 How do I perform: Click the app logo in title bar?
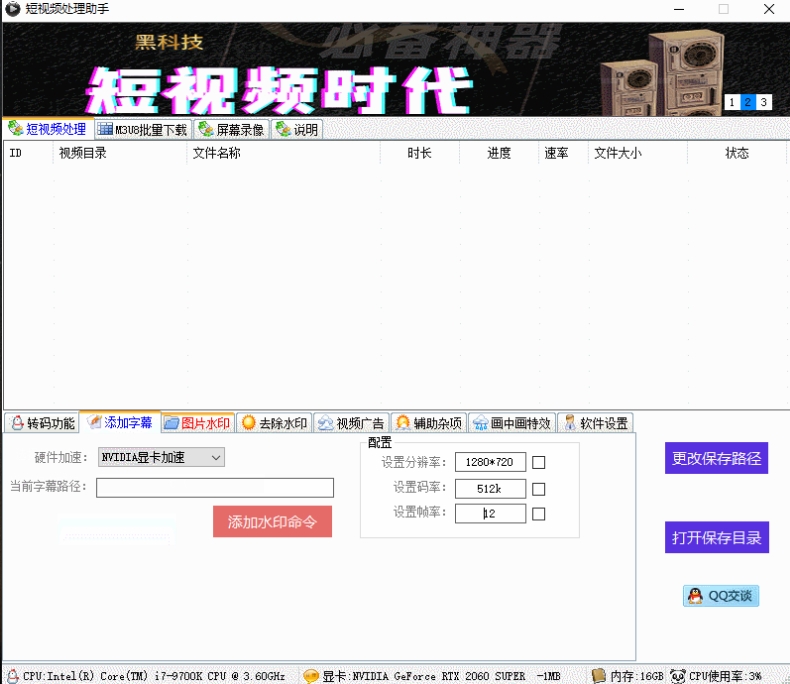pyautogui.click(x=13, y=9)
